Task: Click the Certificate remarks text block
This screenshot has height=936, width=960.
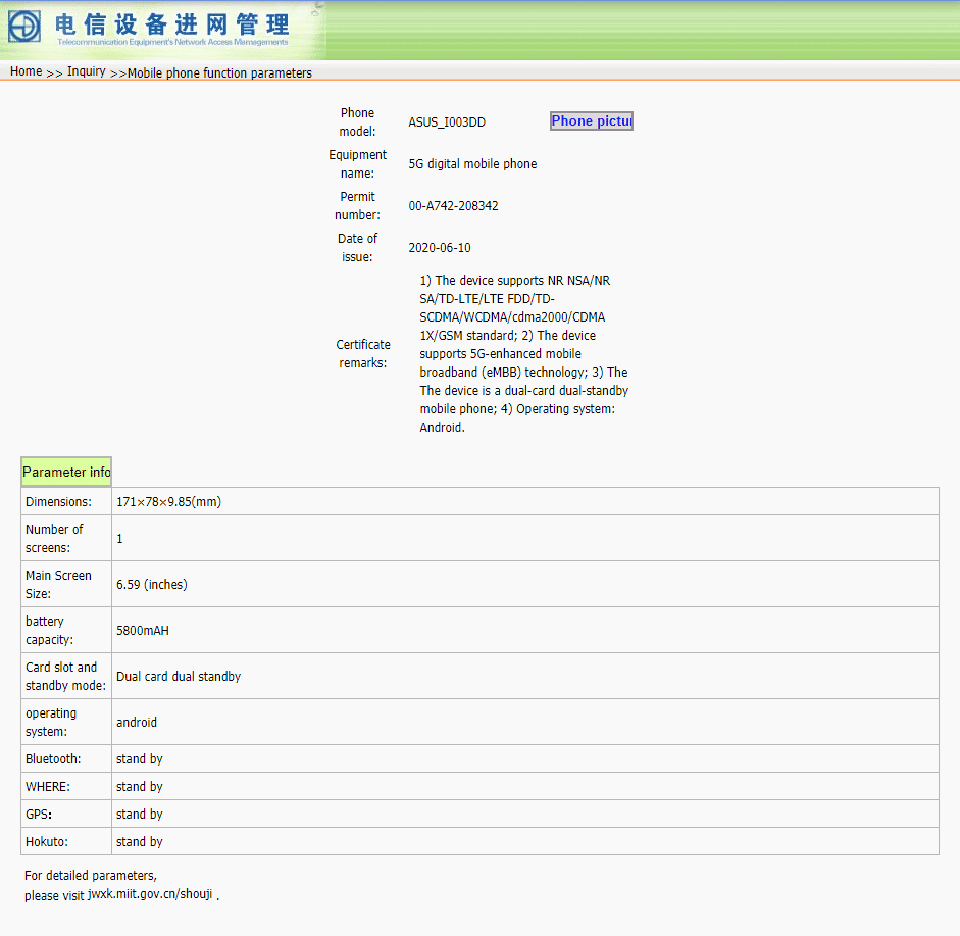Action: click(523, 354)
